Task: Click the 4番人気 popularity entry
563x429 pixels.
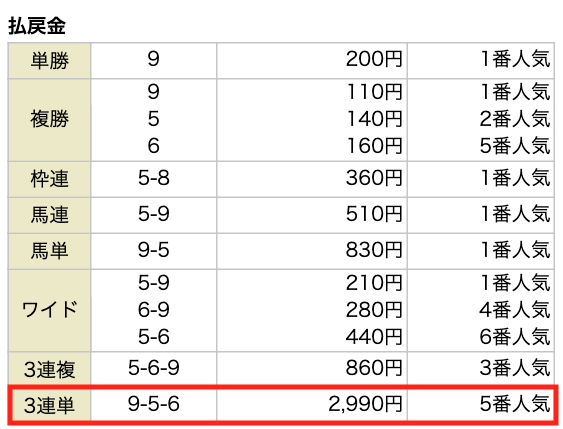Action: pos(515,310)
